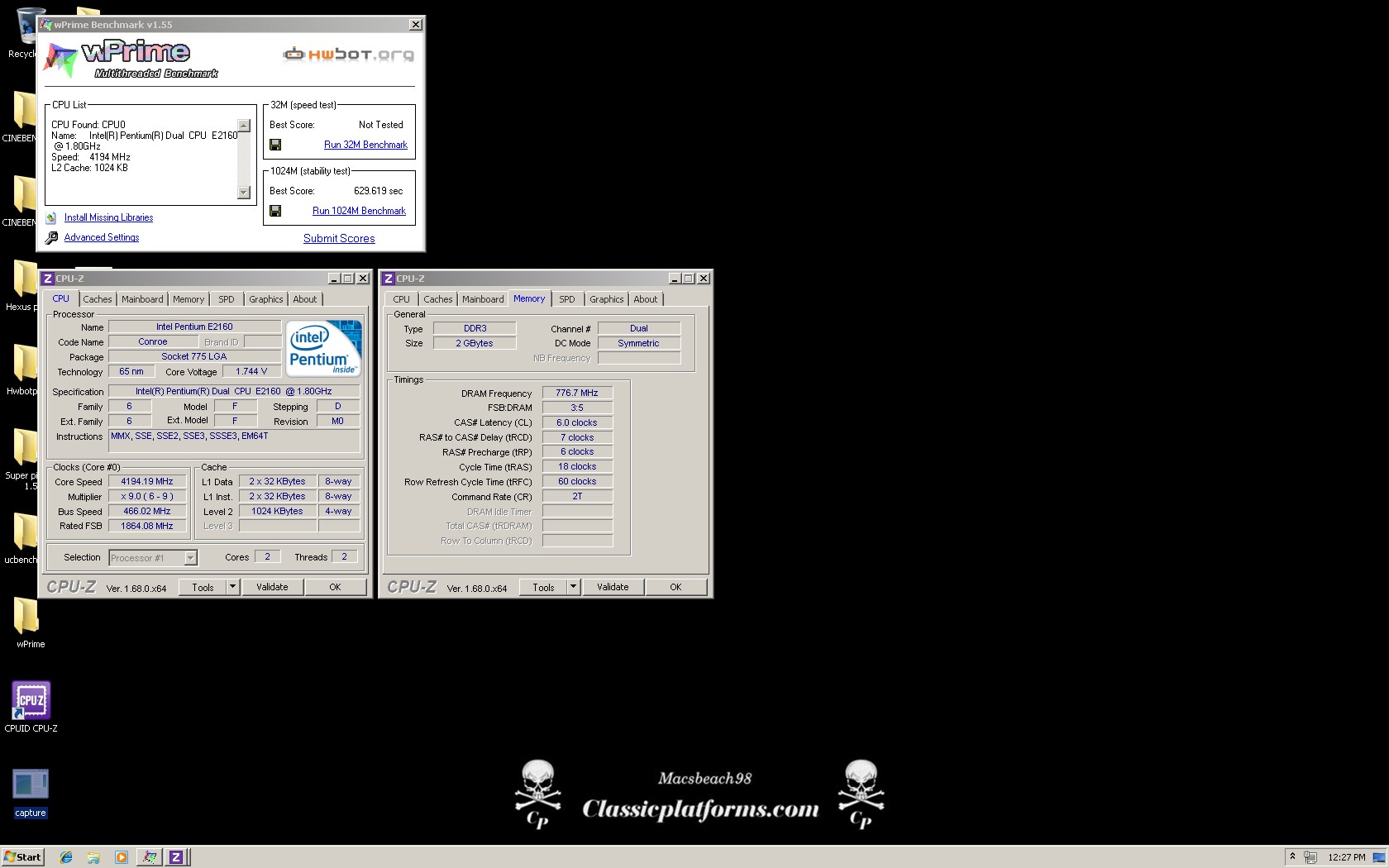Save 1024M score using floppy icon

click(275, 211)
